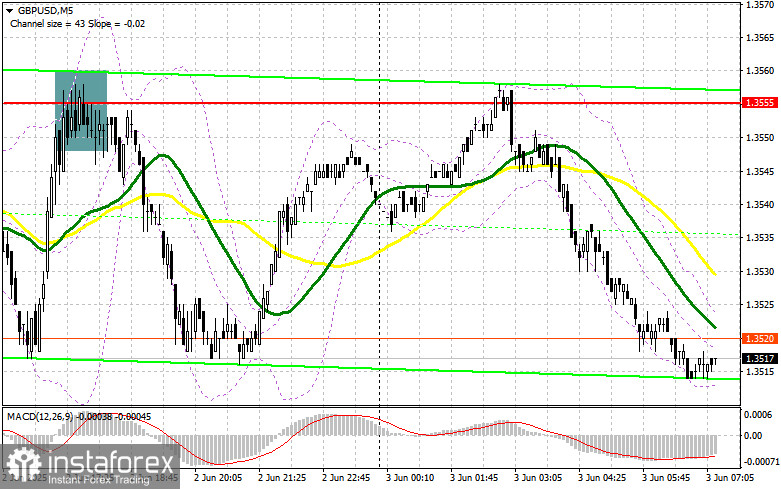Click the 3 Jun 03:05 time label
Viewport: 781px width, 489px height.
coord(538,478)
